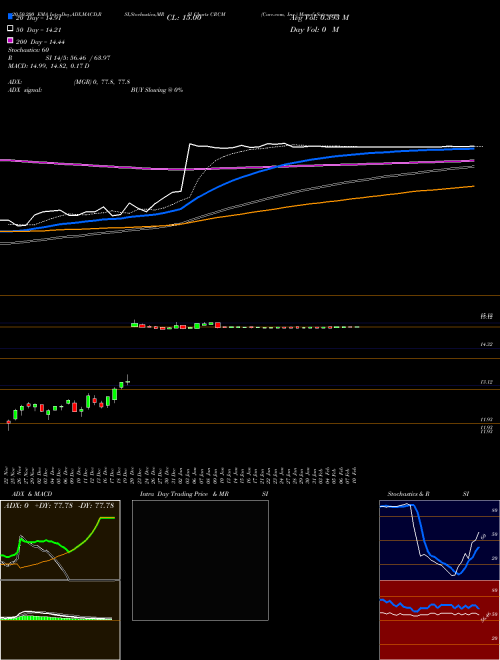The height and width of the screenshot is (660, 500).
Task: Click the 'MACD: 14.99, 14.82, 0.17 D' readout
Action: coord(48,66)
